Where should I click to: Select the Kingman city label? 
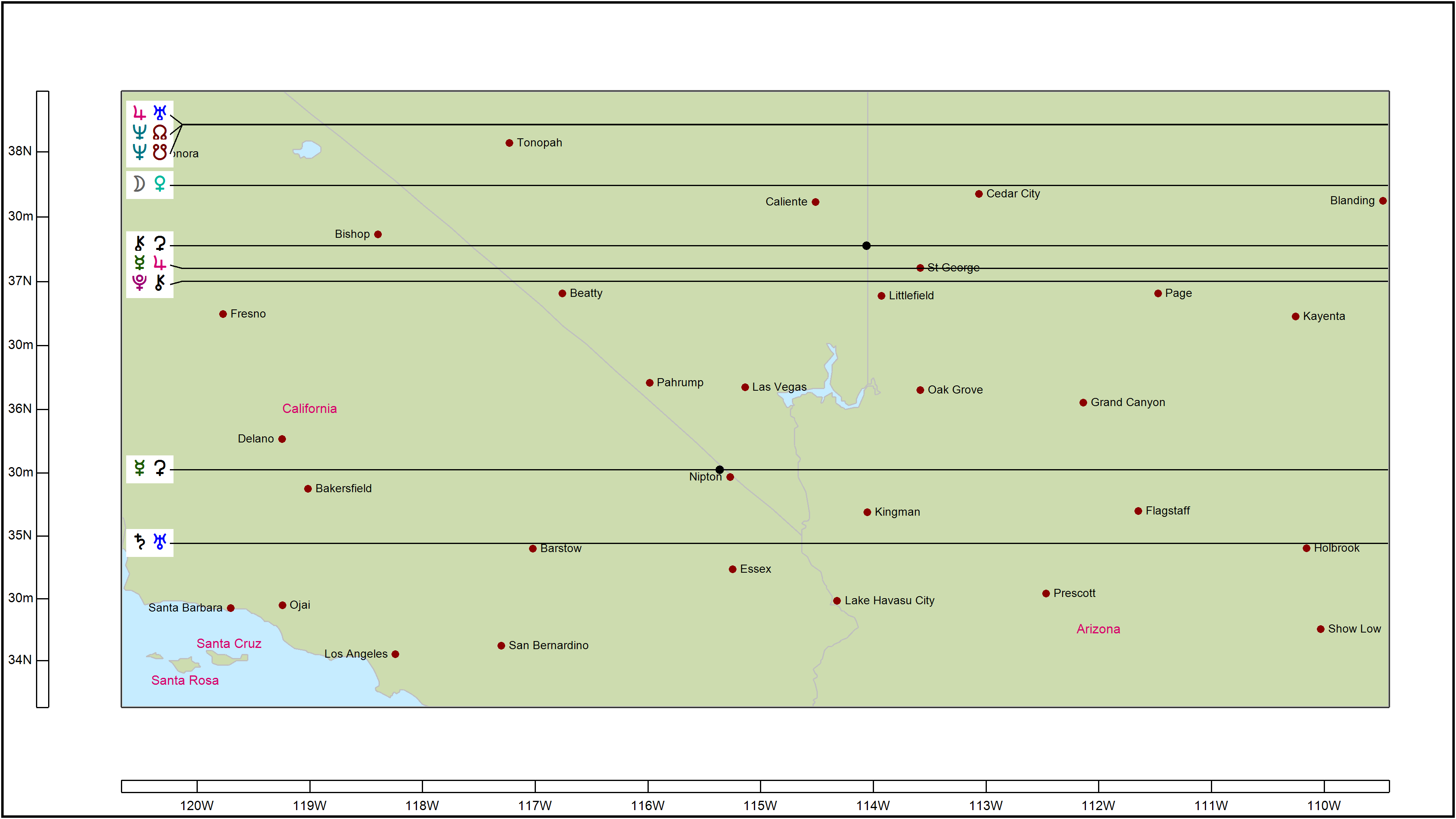point(897,512)
